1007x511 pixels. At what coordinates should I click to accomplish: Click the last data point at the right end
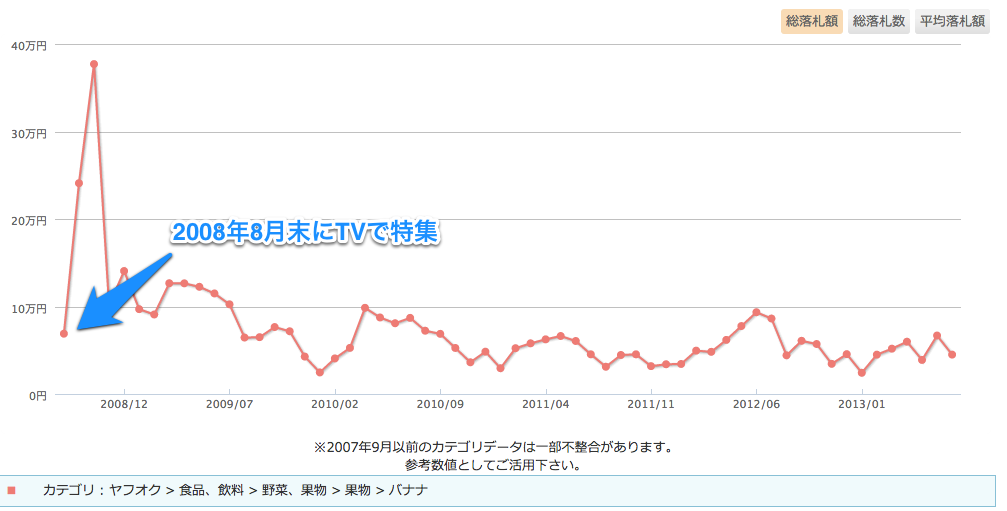[952, 355]
